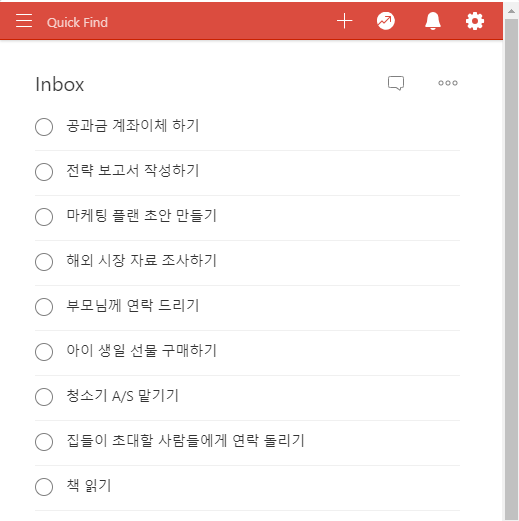Click the vertical scrollbar track
The width and height of the screenshot is (519, 521).
tap(511, 267)
